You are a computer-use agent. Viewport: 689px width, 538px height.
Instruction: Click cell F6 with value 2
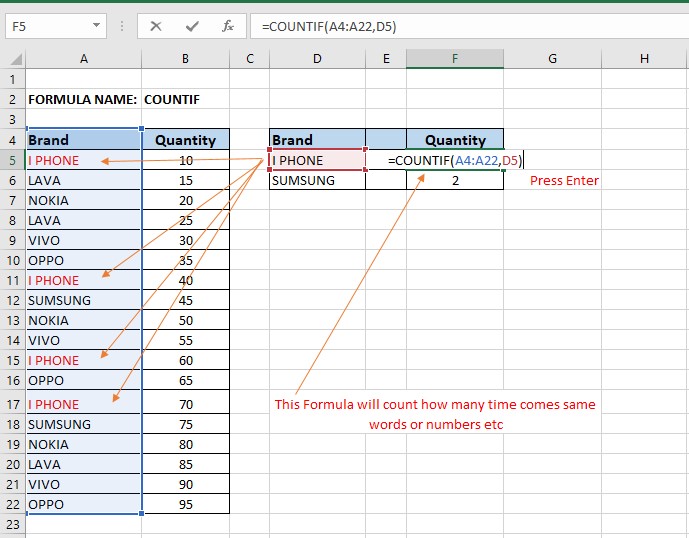(455, 181)
